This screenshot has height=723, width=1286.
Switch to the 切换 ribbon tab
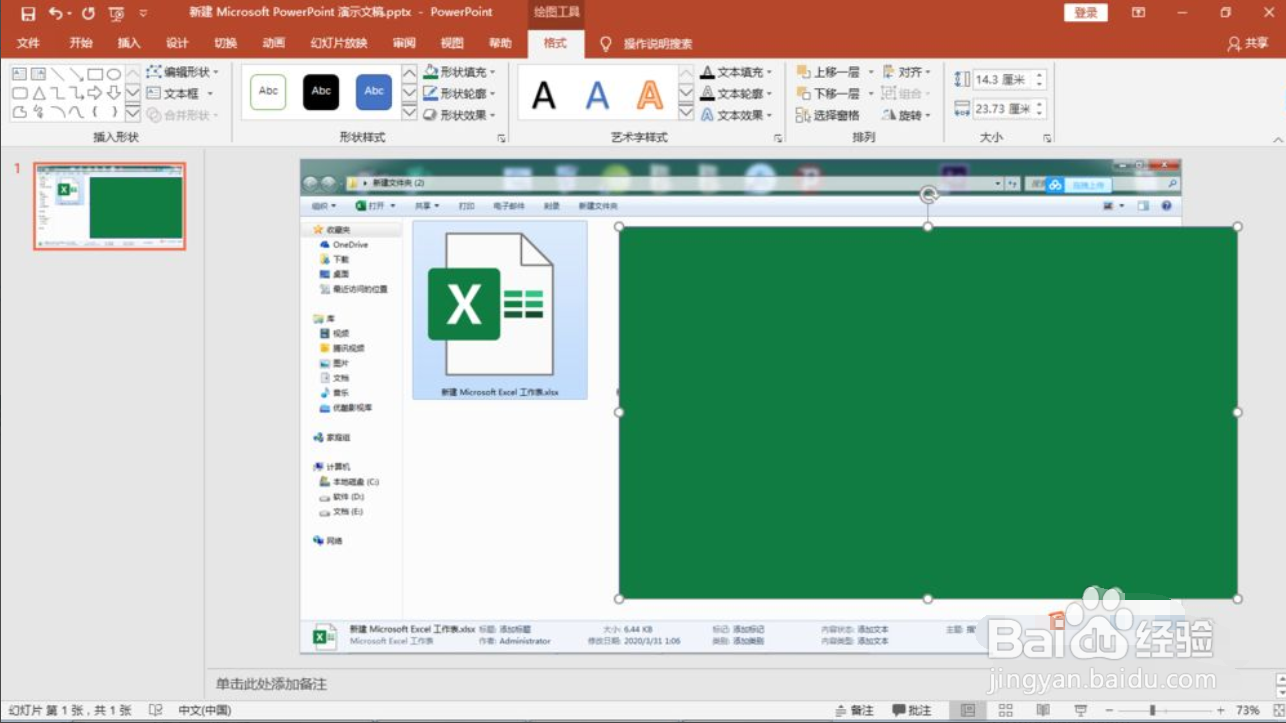click(x=226, y=43)
